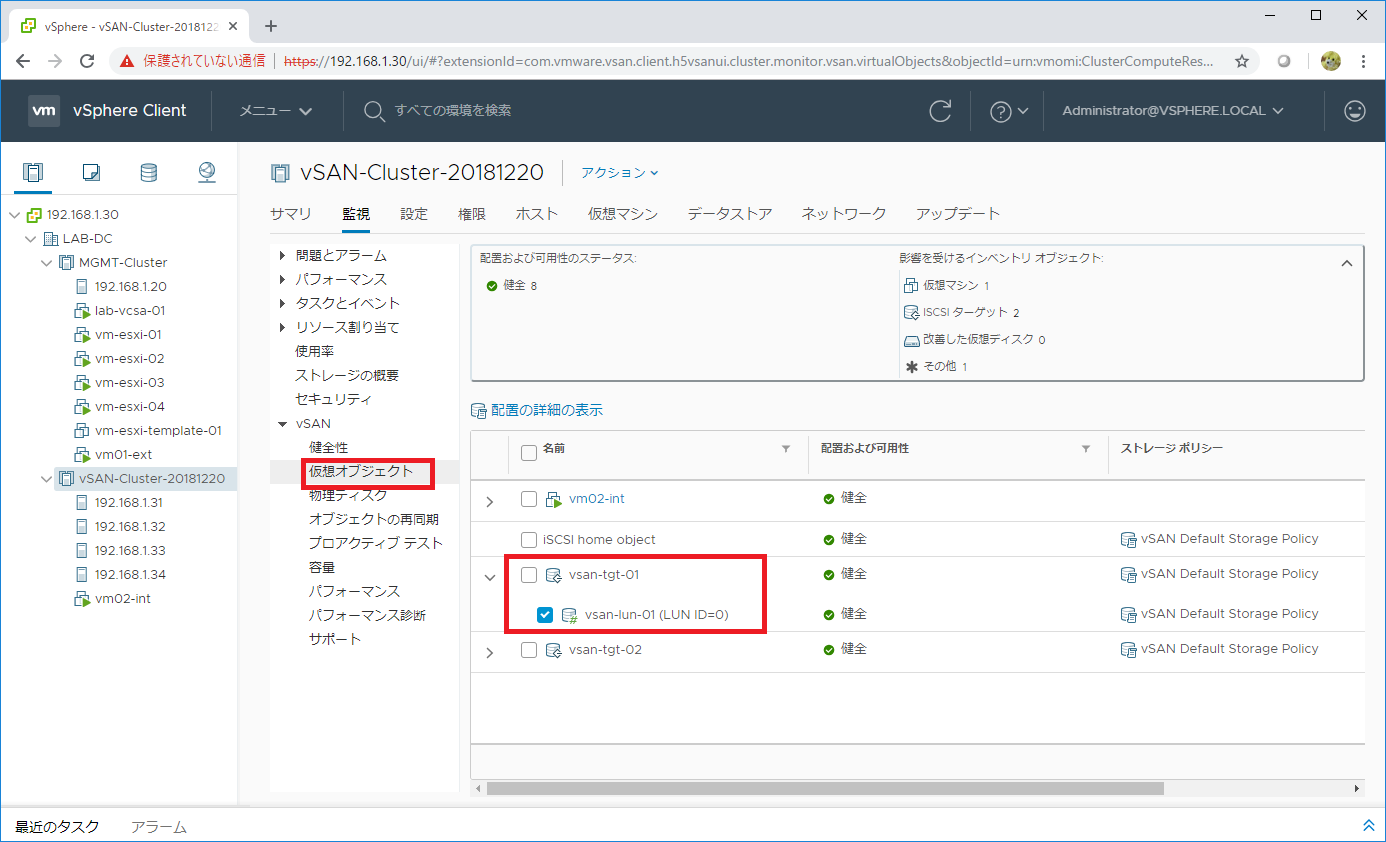Screen dimensions: 1386x842
Task: Click the vsan-tgt-02 iSCSI target icon
Action: (x=553, y=650)
